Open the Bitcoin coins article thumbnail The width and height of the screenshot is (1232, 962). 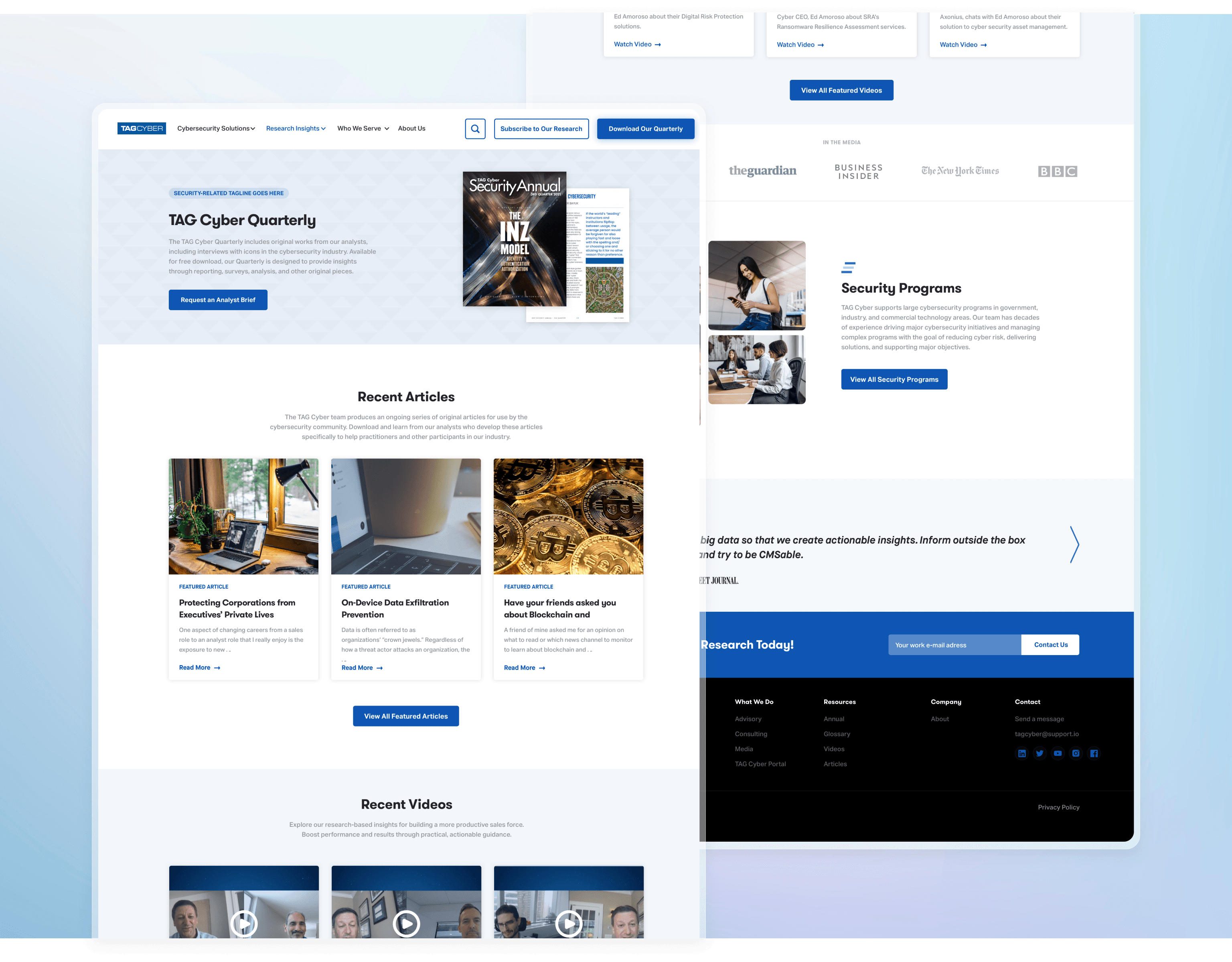click(568, 516)
